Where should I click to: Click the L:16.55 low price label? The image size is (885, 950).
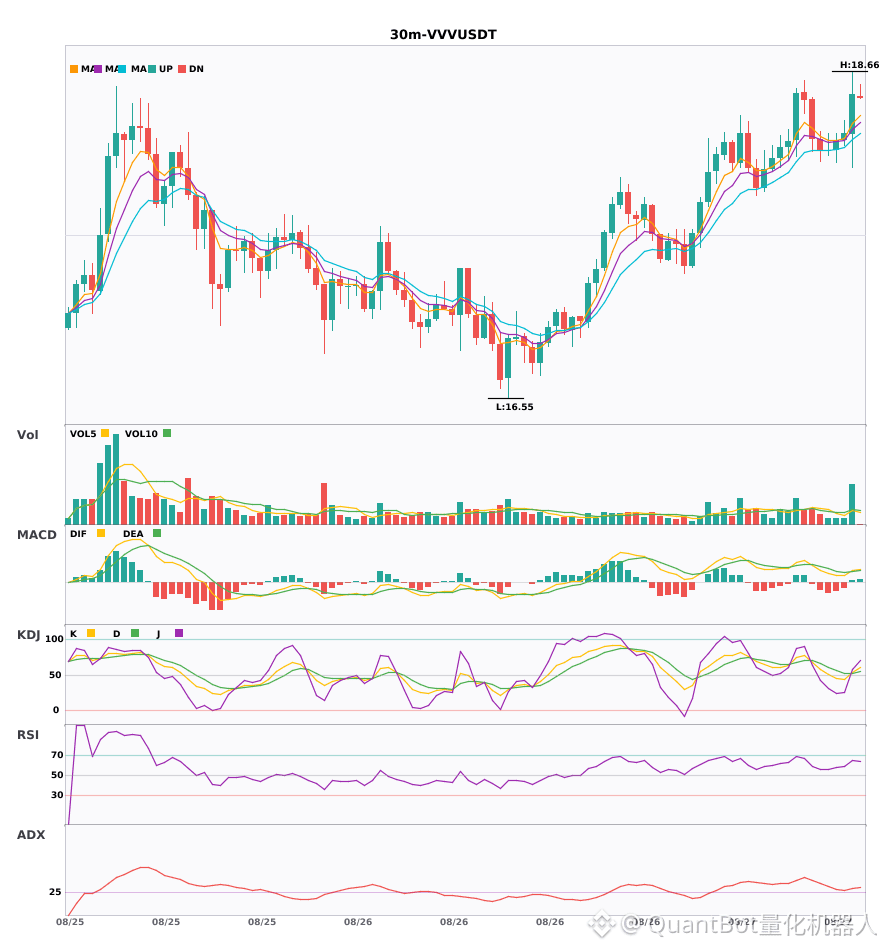[x=514, y=407]
